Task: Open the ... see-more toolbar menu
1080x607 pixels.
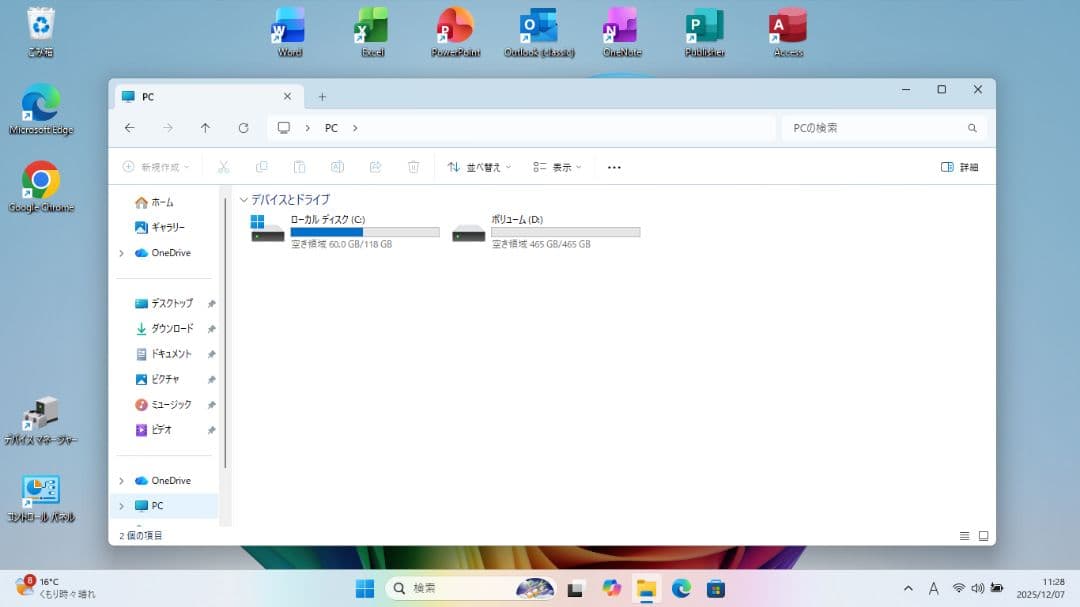Action: coord(613,167)
